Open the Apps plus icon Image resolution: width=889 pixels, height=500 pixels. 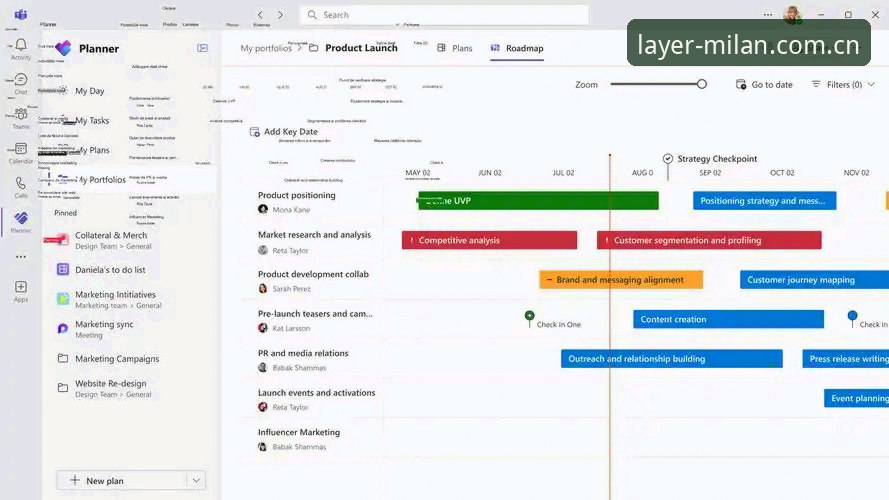(21, 287)
